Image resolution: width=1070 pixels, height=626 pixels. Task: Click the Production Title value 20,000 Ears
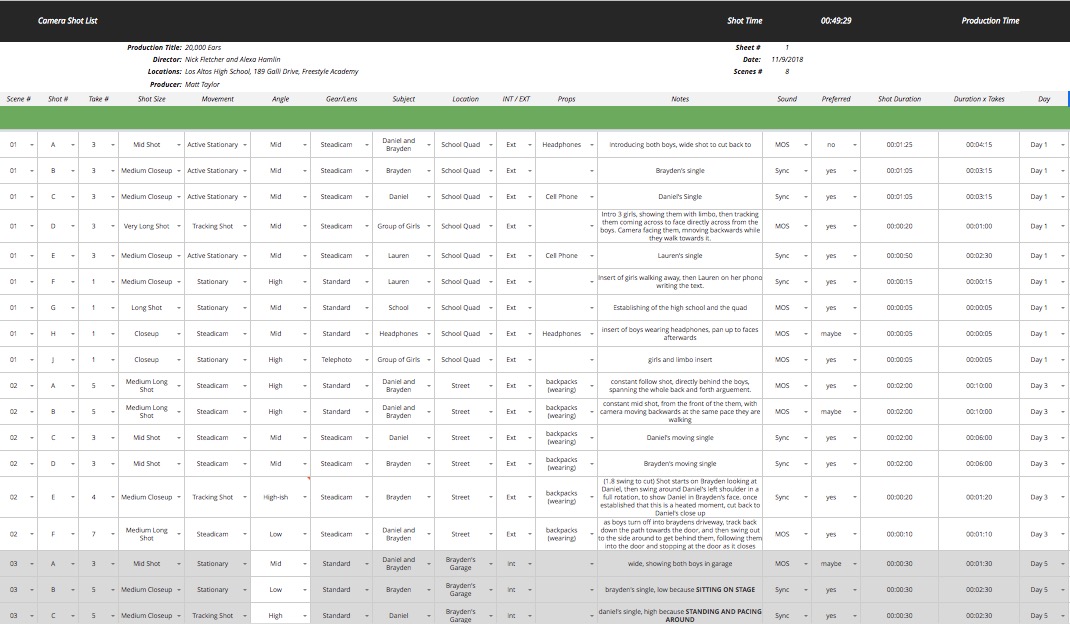(x=203, y=48)
